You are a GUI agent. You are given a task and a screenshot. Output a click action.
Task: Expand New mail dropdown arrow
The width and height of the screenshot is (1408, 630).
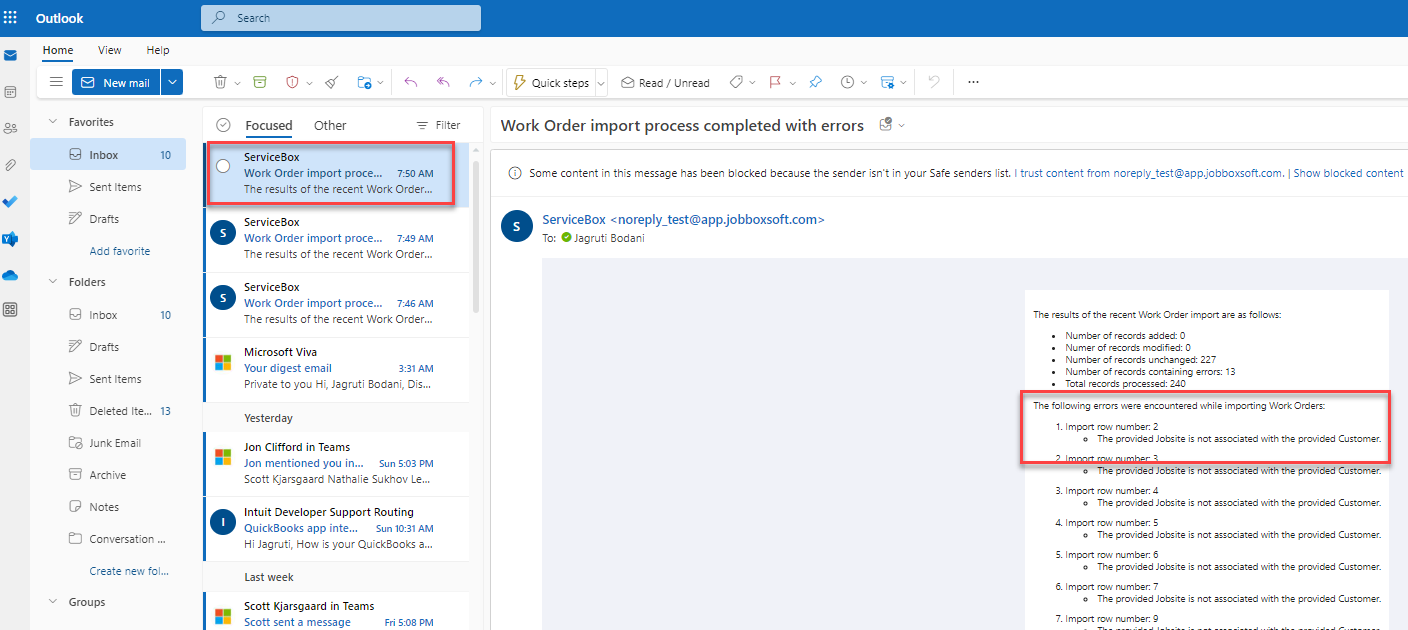pyautogui.click(x=172, y=83)
